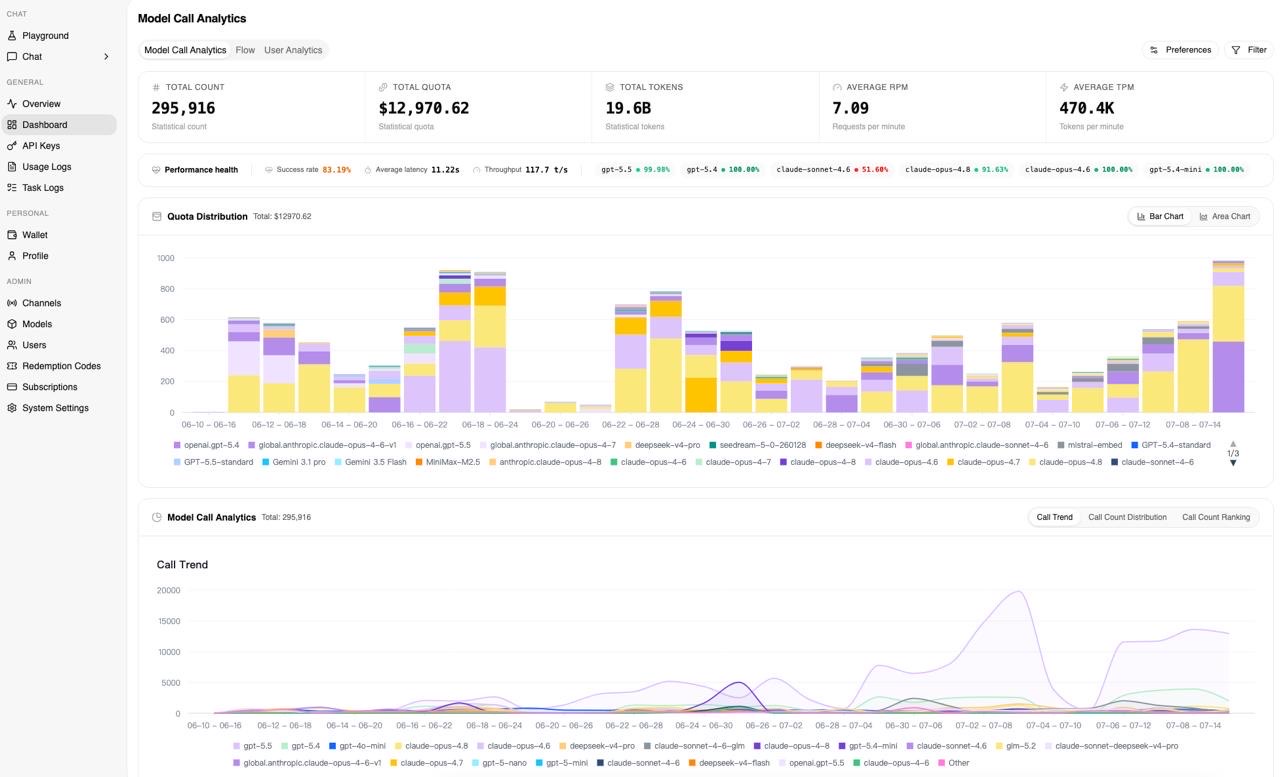Open the Playground page icon
The height and width of the screenshot is (777, 1280).
pyautogui.click(x=12, y=35)
